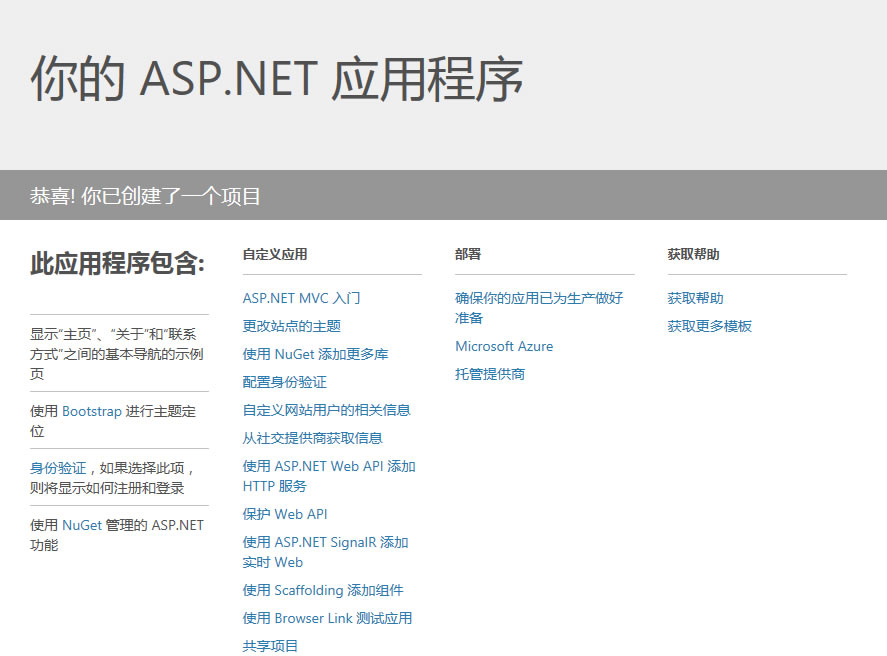Click the 保护 Web API link

click(x=285, y=514)
